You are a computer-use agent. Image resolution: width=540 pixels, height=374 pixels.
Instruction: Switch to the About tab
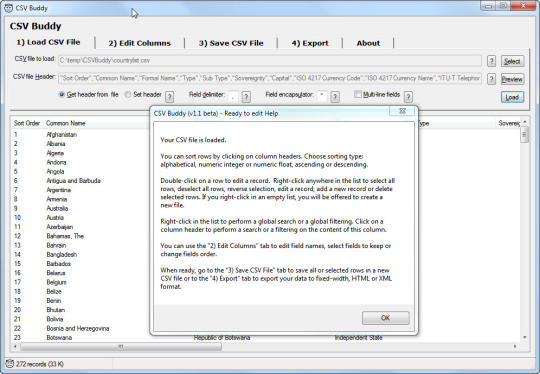tap(368, 43)
